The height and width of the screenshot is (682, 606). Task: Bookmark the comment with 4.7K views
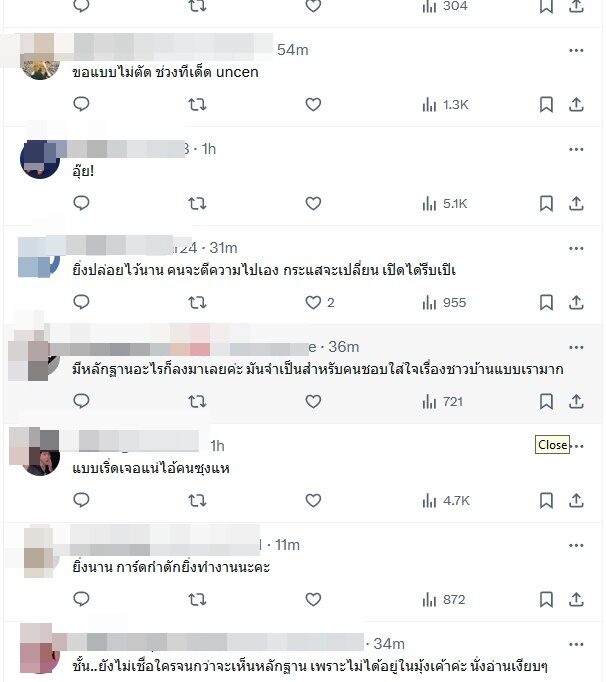[546, 501]
